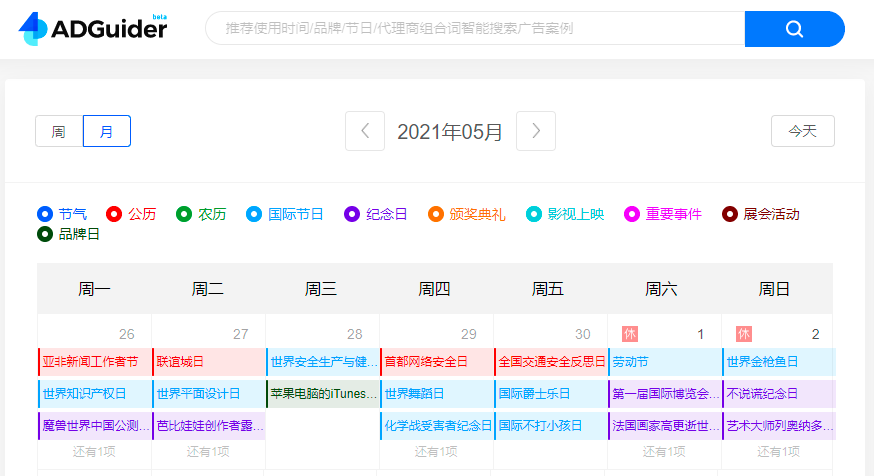Screen dimensions: 874x476
Task: Open the 化学战受害者纪念日 event
Action: pos(437,426)
